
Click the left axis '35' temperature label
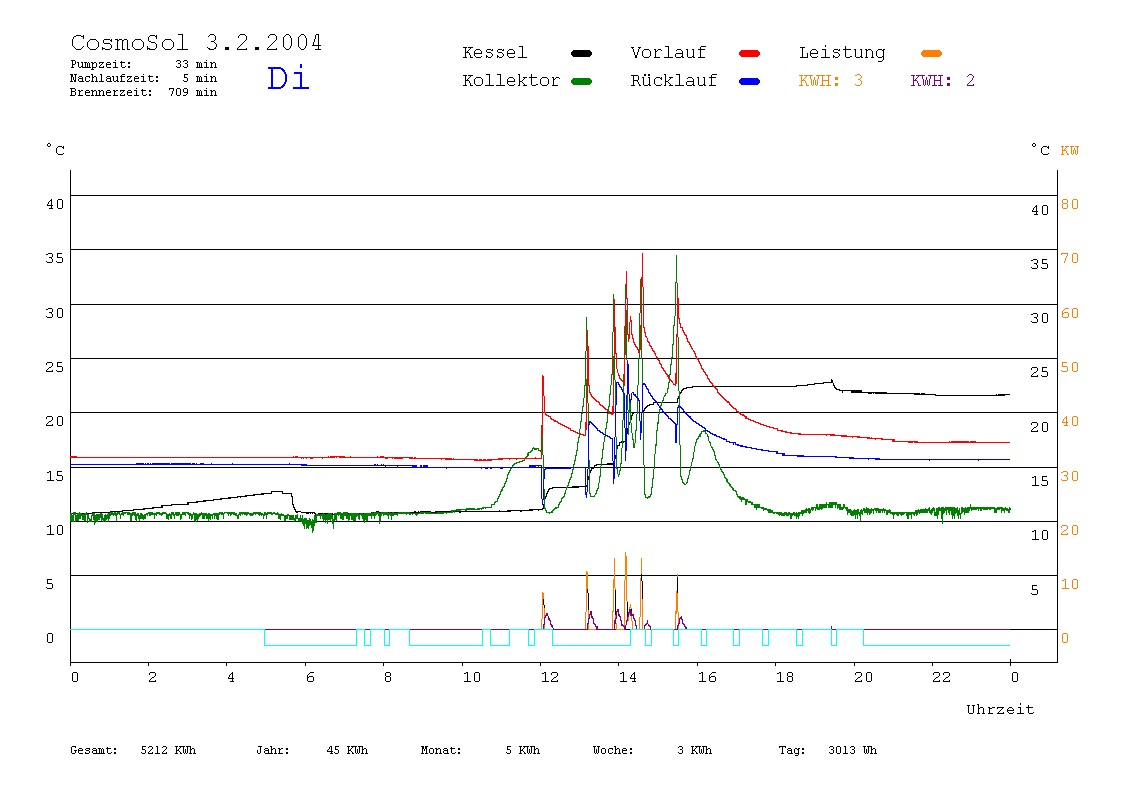pyautogui.click(x=55, y=258)
